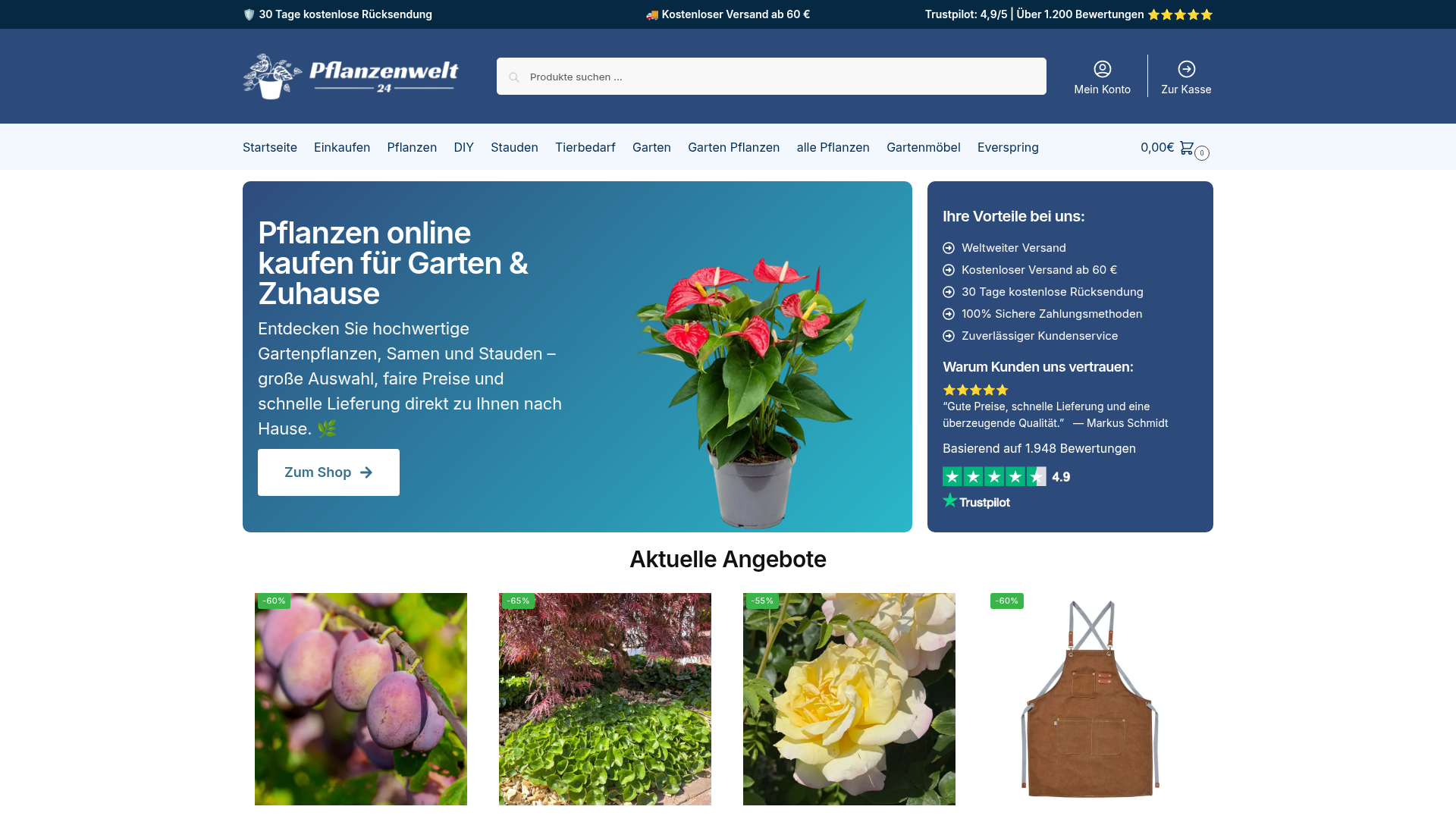This screenshot has width=1456, height=819.
Task: Click the yellow review stars above Markus Schmidt quote
Action: point(976,390)
